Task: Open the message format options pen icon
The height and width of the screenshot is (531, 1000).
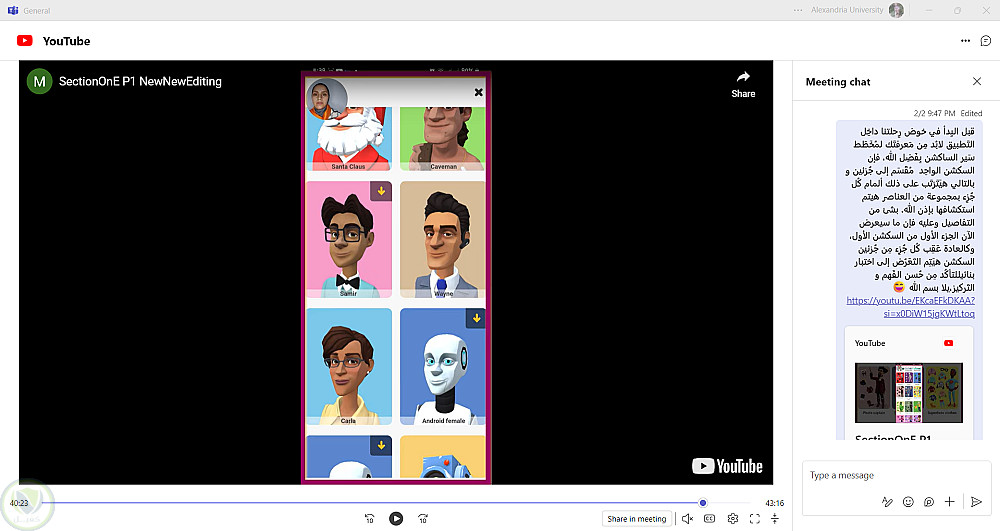Action: pyautogui.click(x=887, y=502)
